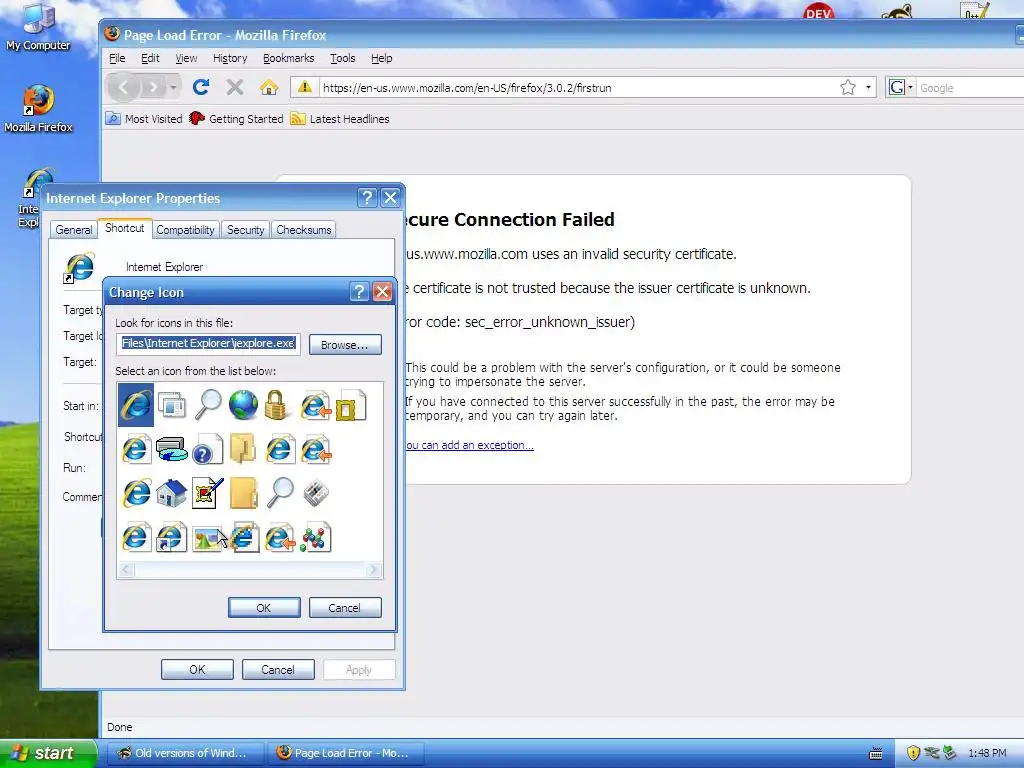Bookmark this page with the star
This screenshot has width=1024, height=768.
pos(848,87)
